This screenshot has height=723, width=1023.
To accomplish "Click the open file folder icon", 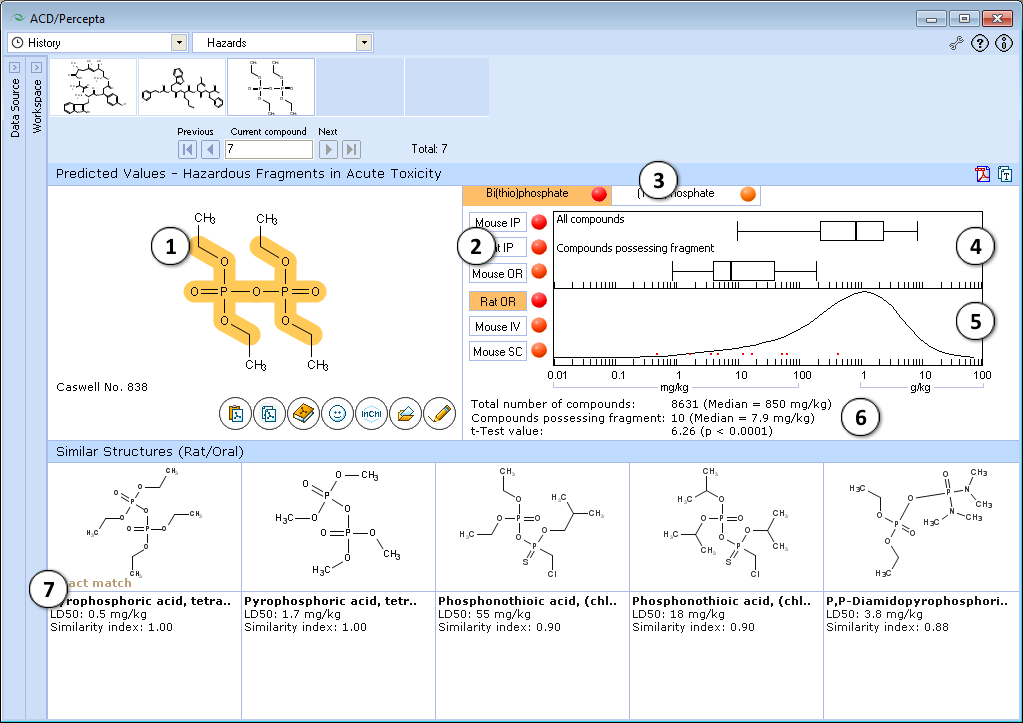I will click(x=405, y=414).
